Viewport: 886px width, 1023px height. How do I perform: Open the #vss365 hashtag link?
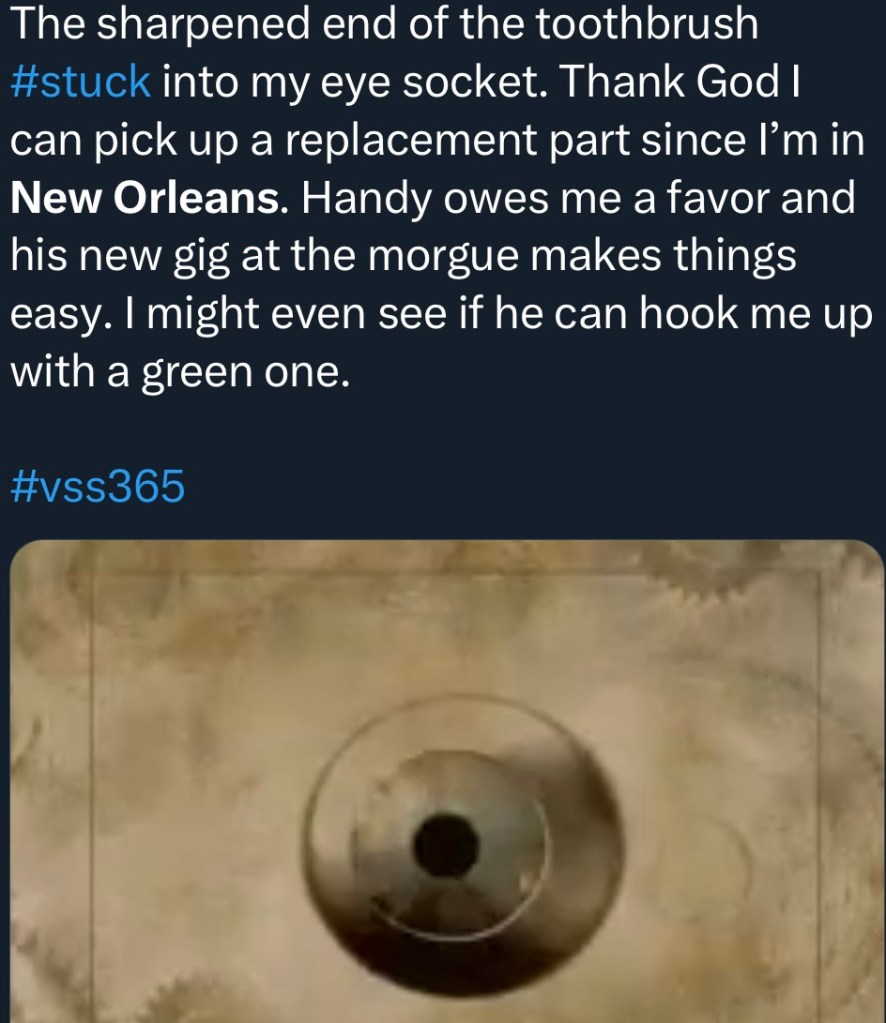(x=98, y=486)
